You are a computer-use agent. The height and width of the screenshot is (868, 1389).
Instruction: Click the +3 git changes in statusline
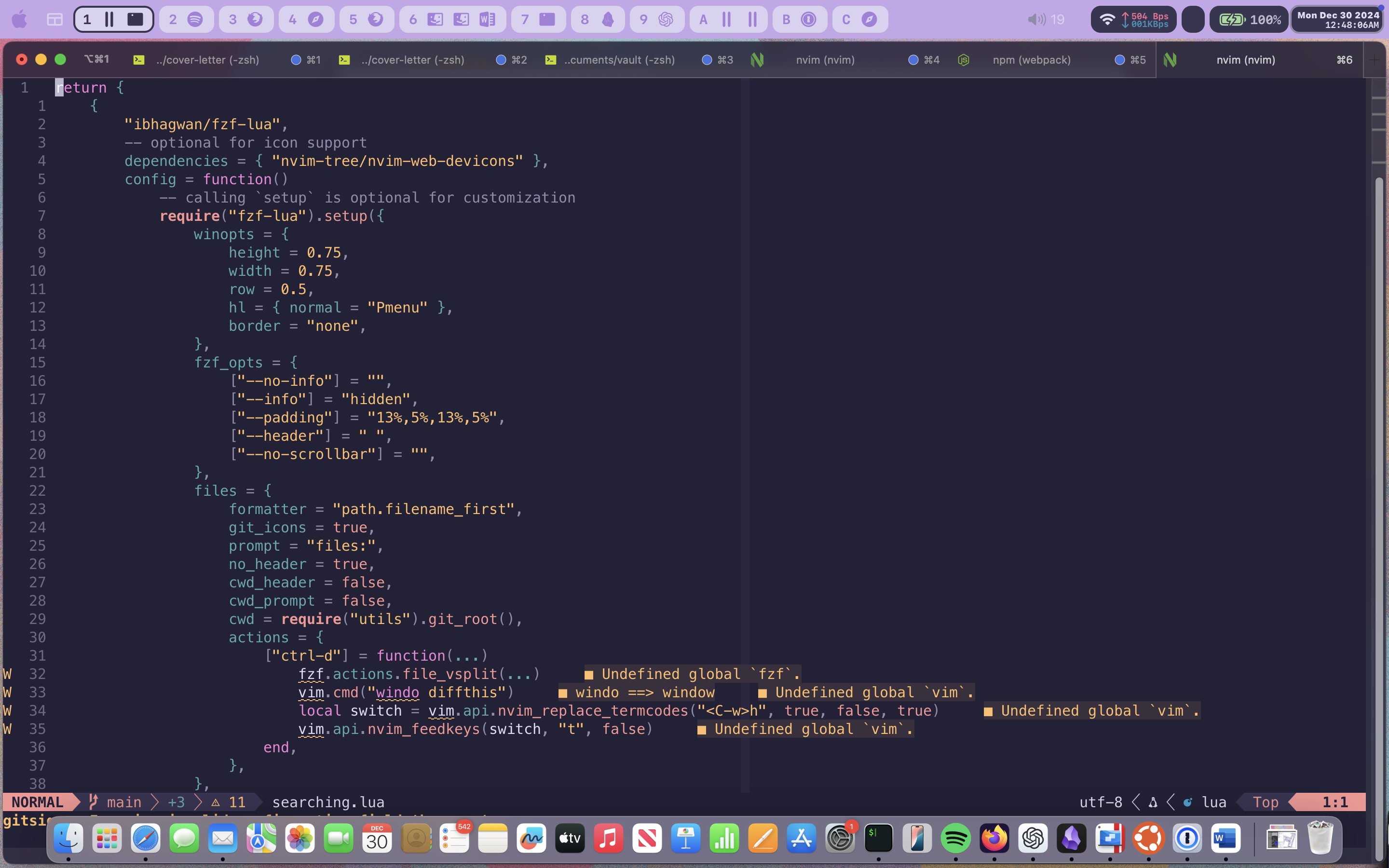coord(176,802)
